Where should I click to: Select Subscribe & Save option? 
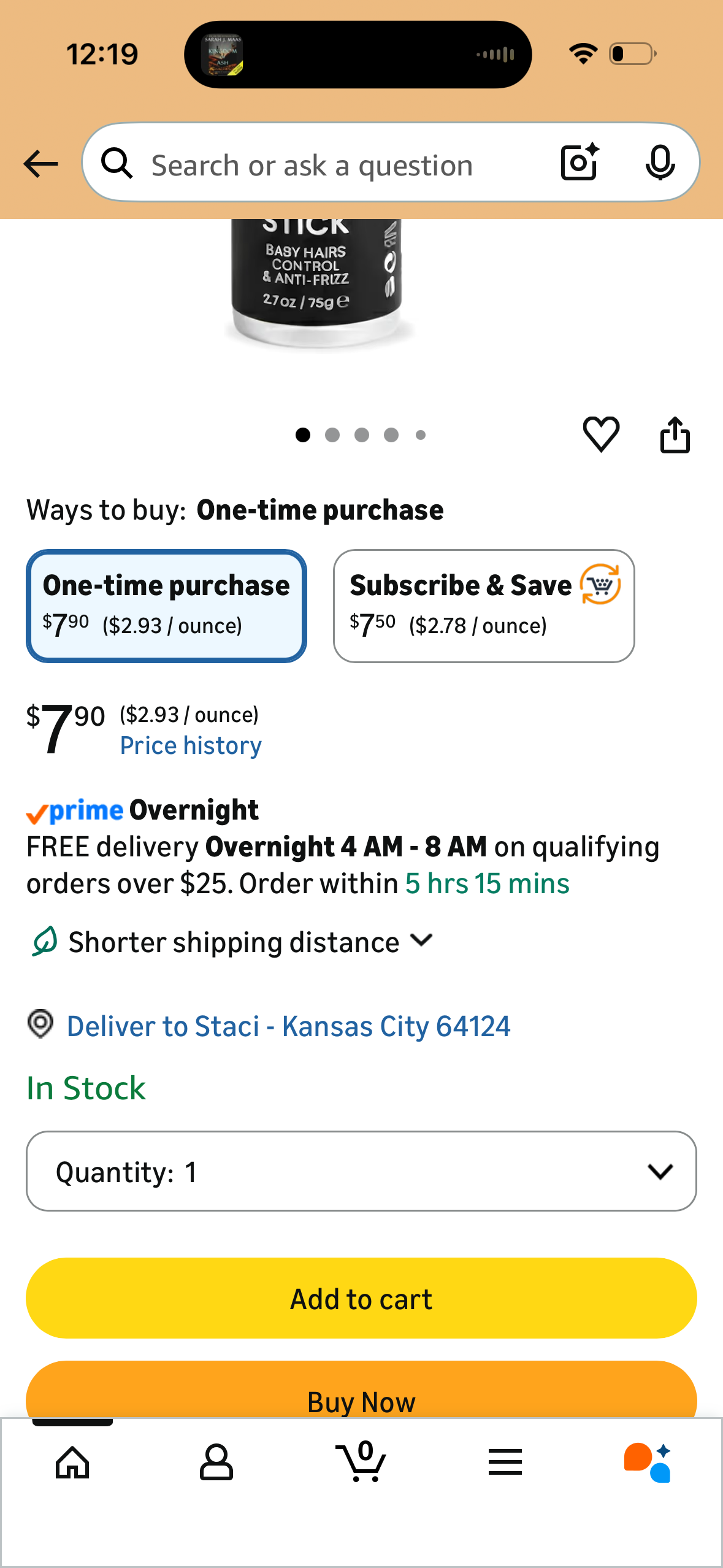484,606
